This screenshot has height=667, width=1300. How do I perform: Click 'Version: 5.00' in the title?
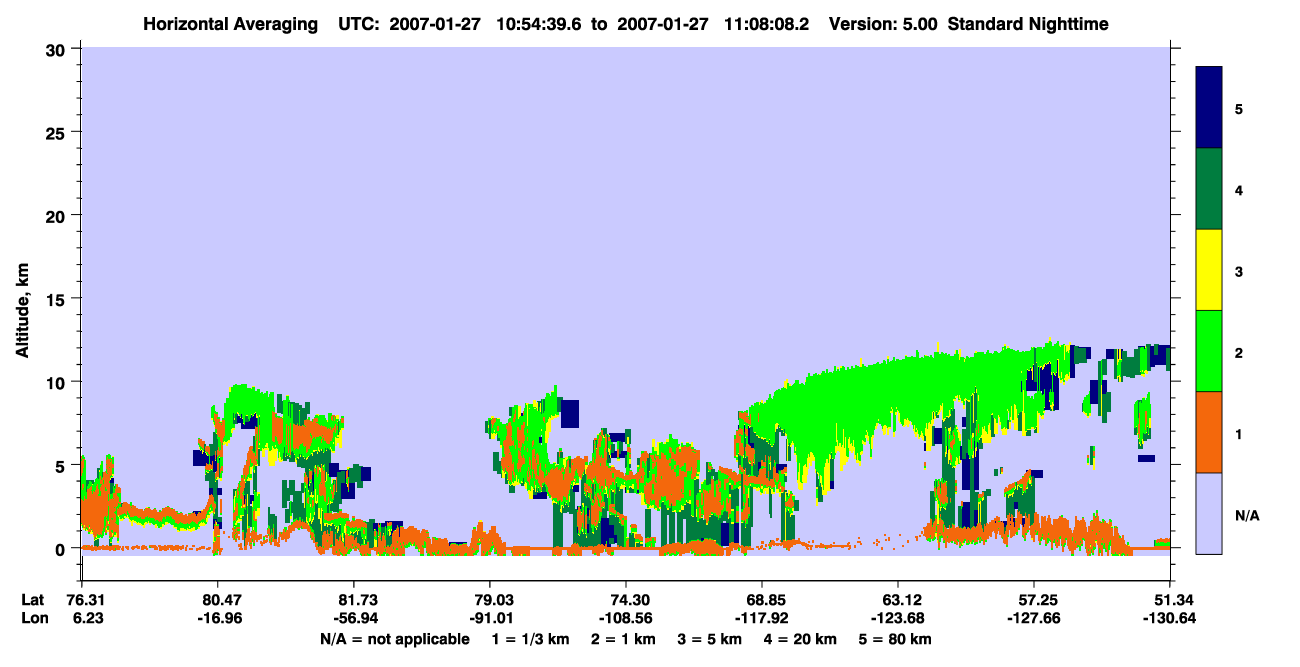(883, 23)
